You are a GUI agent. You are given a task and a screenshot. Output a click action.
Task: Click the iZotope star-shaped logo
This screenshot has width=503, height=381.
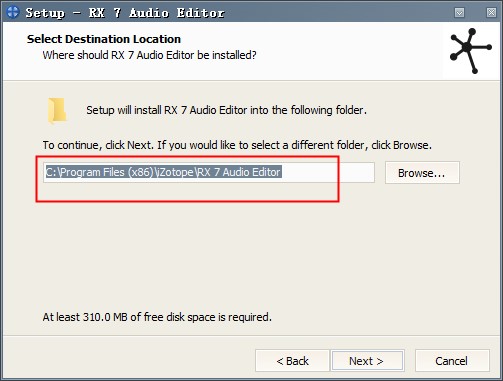pyautogui.click(x=470, y=51)
